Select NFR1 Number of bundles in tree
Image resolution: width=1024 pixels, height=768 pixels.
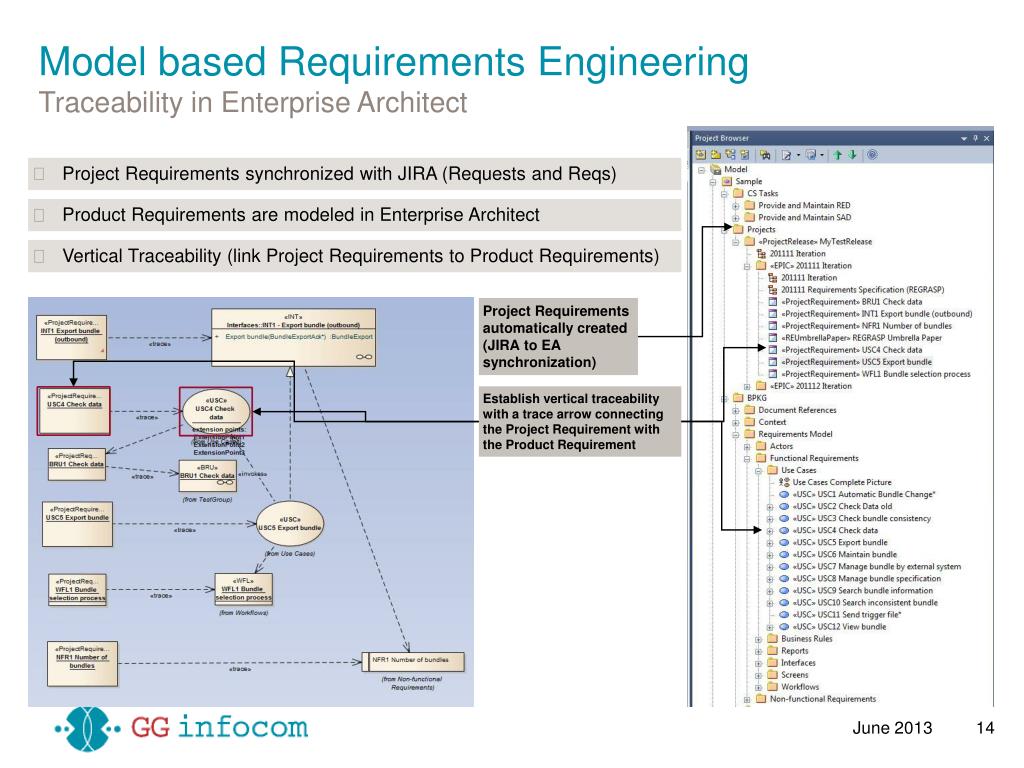866,326
